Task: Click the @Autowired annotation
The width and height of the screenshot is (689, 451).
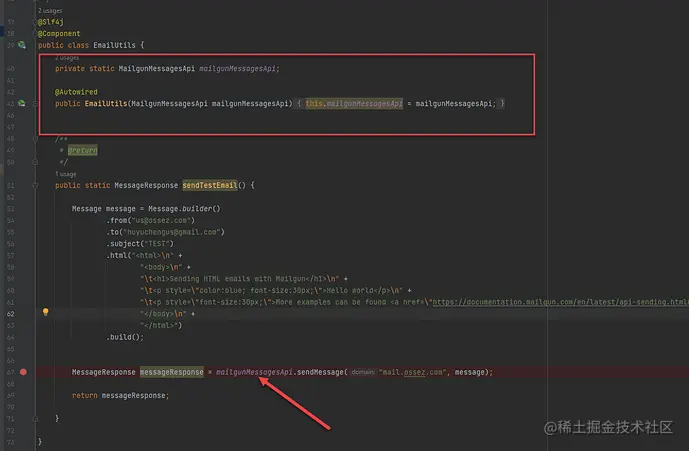Action: click(76, 92)
